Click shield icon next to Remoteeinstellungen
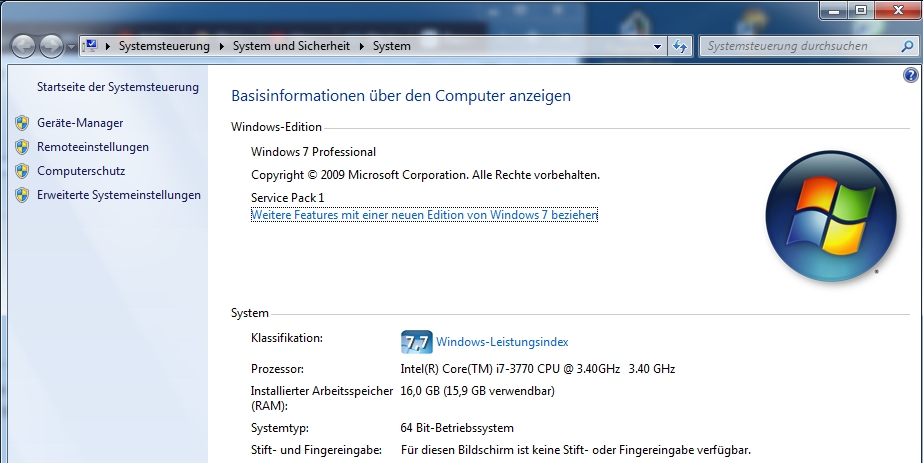Screen dimensions: 923x463 [22, 147]
